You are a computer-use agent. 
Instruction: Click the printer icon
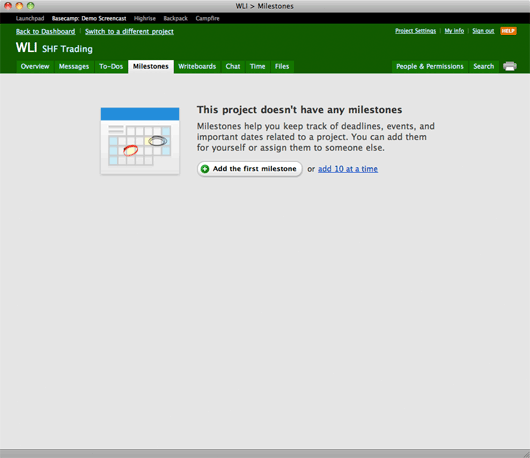click(510, 66)
